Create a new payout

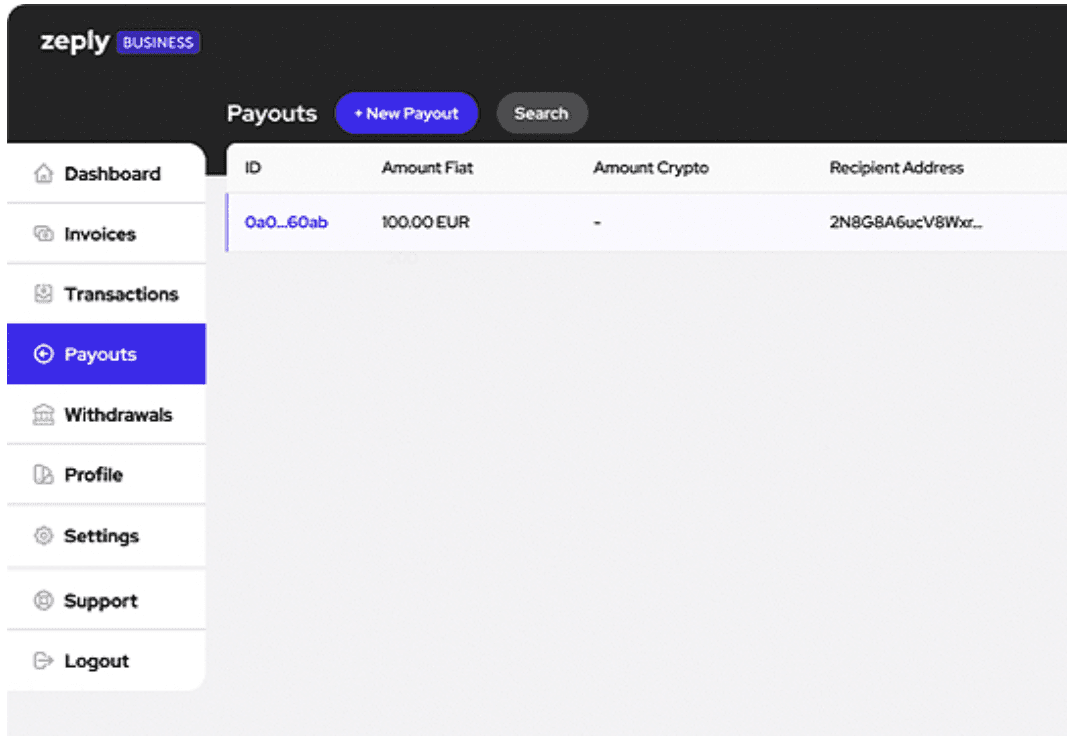(406, 113)
